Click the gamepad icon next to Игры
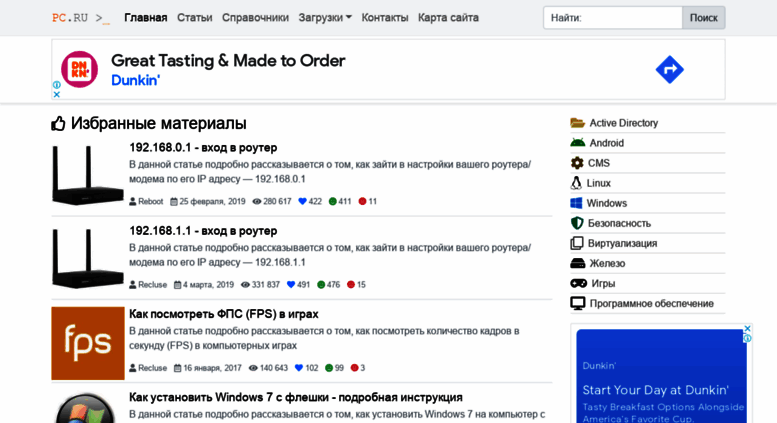777x423 pixels. 578,283
